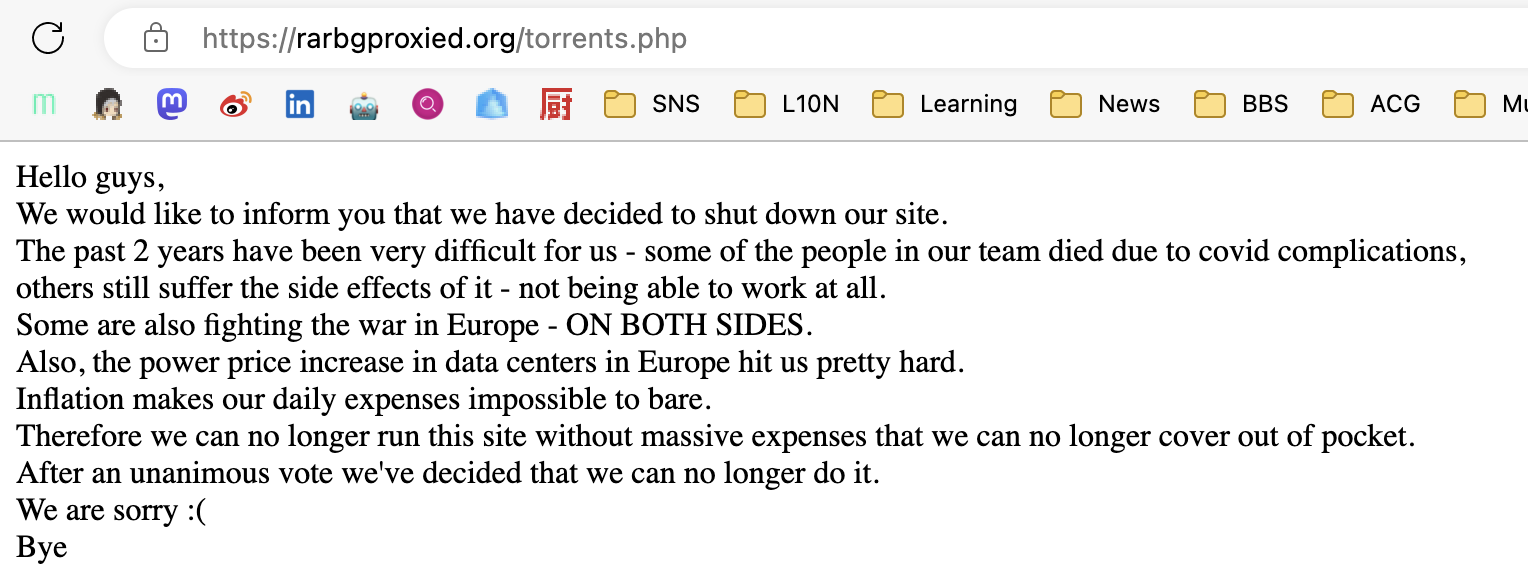Click the lock site-info icon
The image size is (1528, 580).
pyautogui.click(x=155, y=39)
